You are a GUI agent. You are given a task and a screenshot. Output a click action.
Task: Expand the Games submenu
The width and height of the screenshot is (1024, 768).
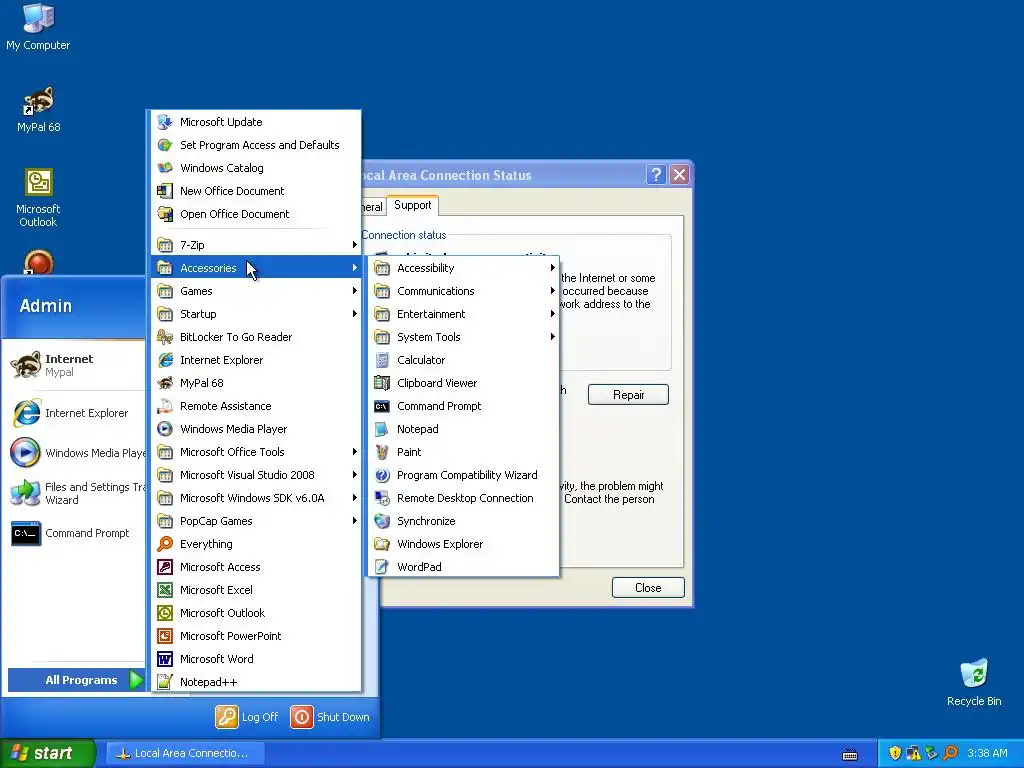256,291
